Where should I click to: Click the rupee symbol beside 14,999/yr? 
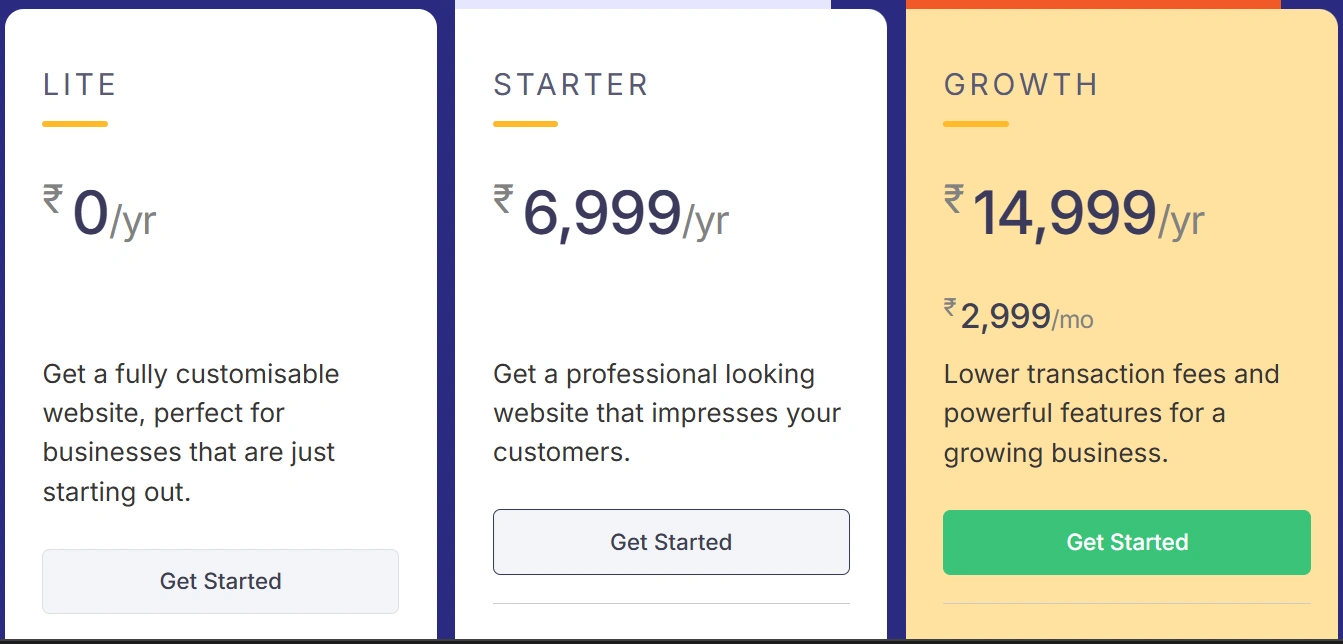(954, 198)
